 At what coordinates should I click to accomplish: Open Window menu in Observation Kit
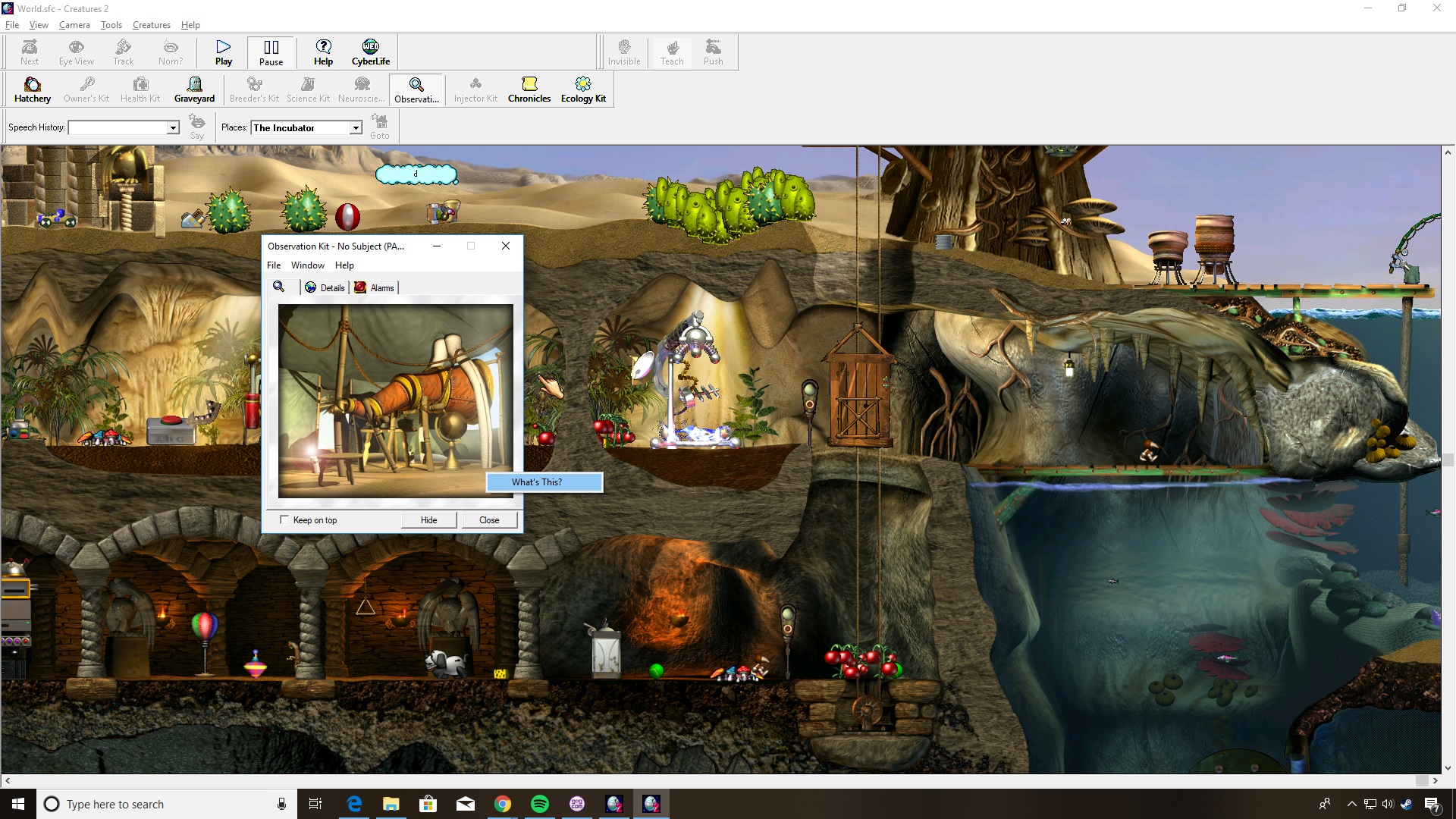(307, 265)
